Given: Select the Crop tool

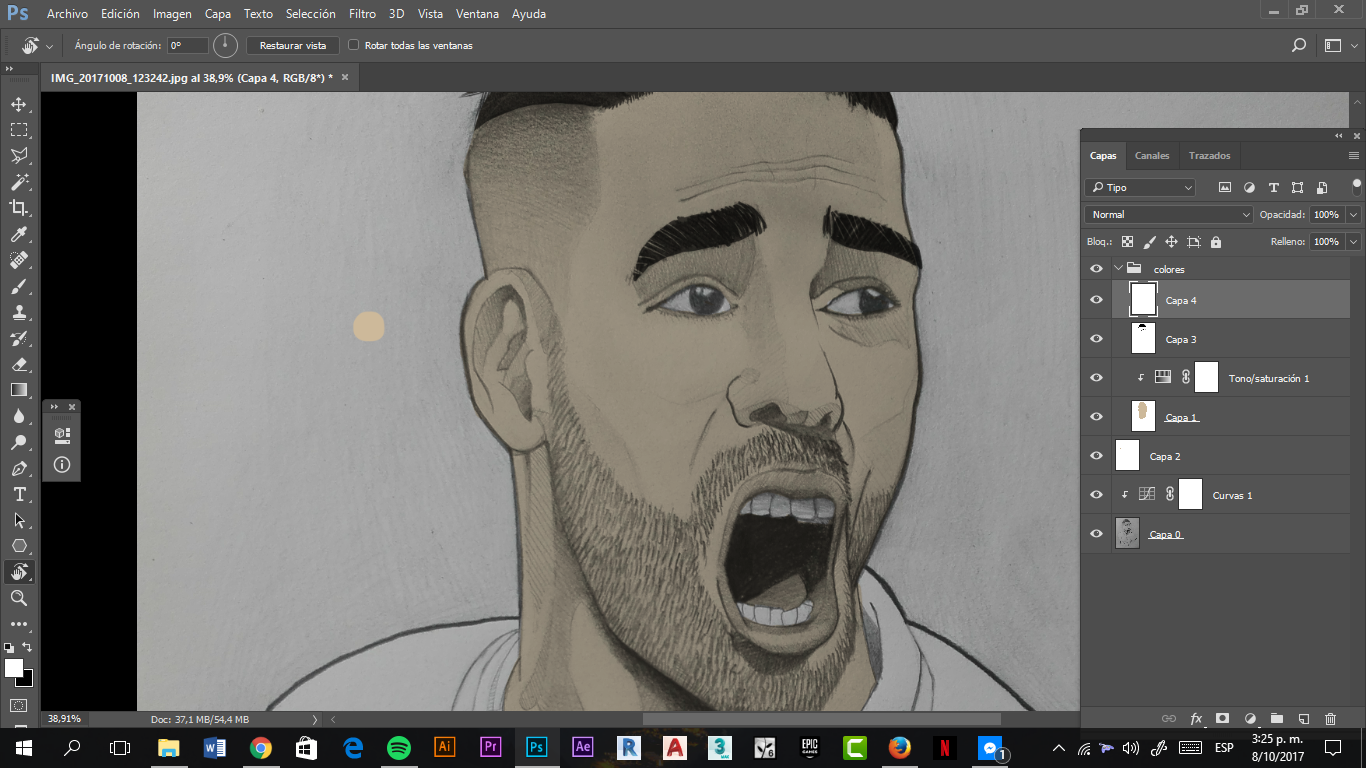Looking at the screenshot, I should [x=19, y=208].
